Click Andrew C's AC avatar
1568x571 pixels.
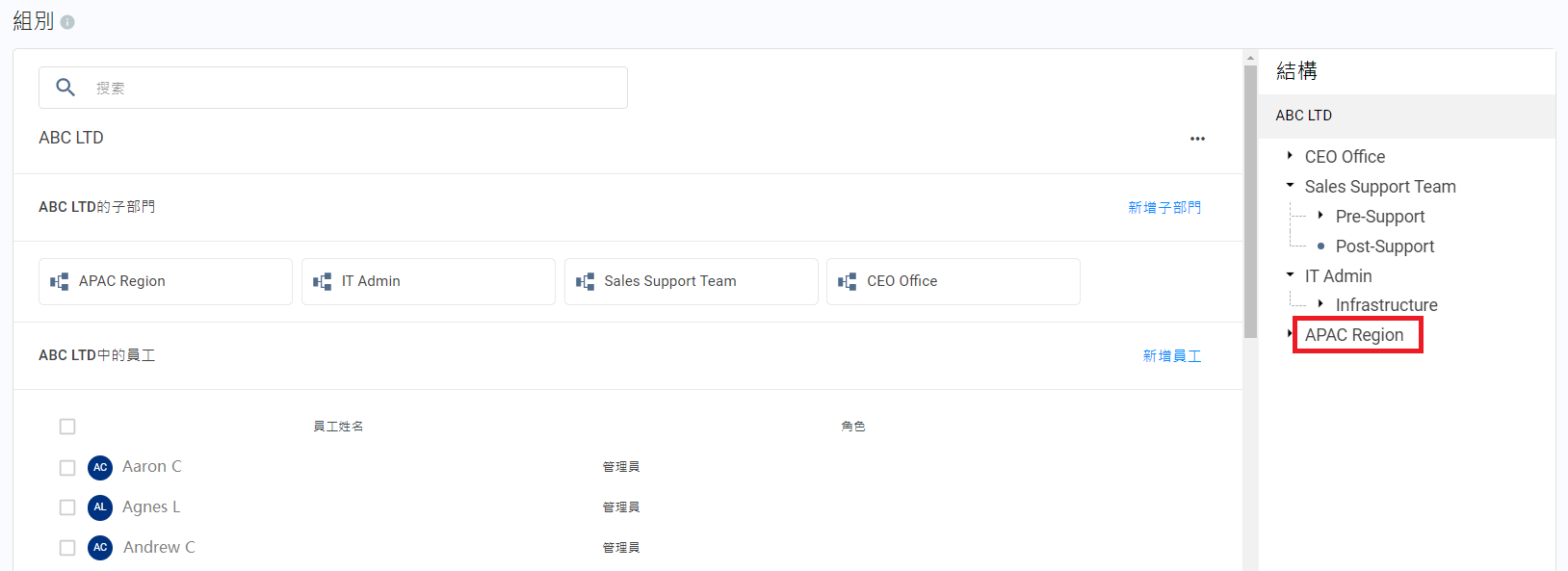100,547
